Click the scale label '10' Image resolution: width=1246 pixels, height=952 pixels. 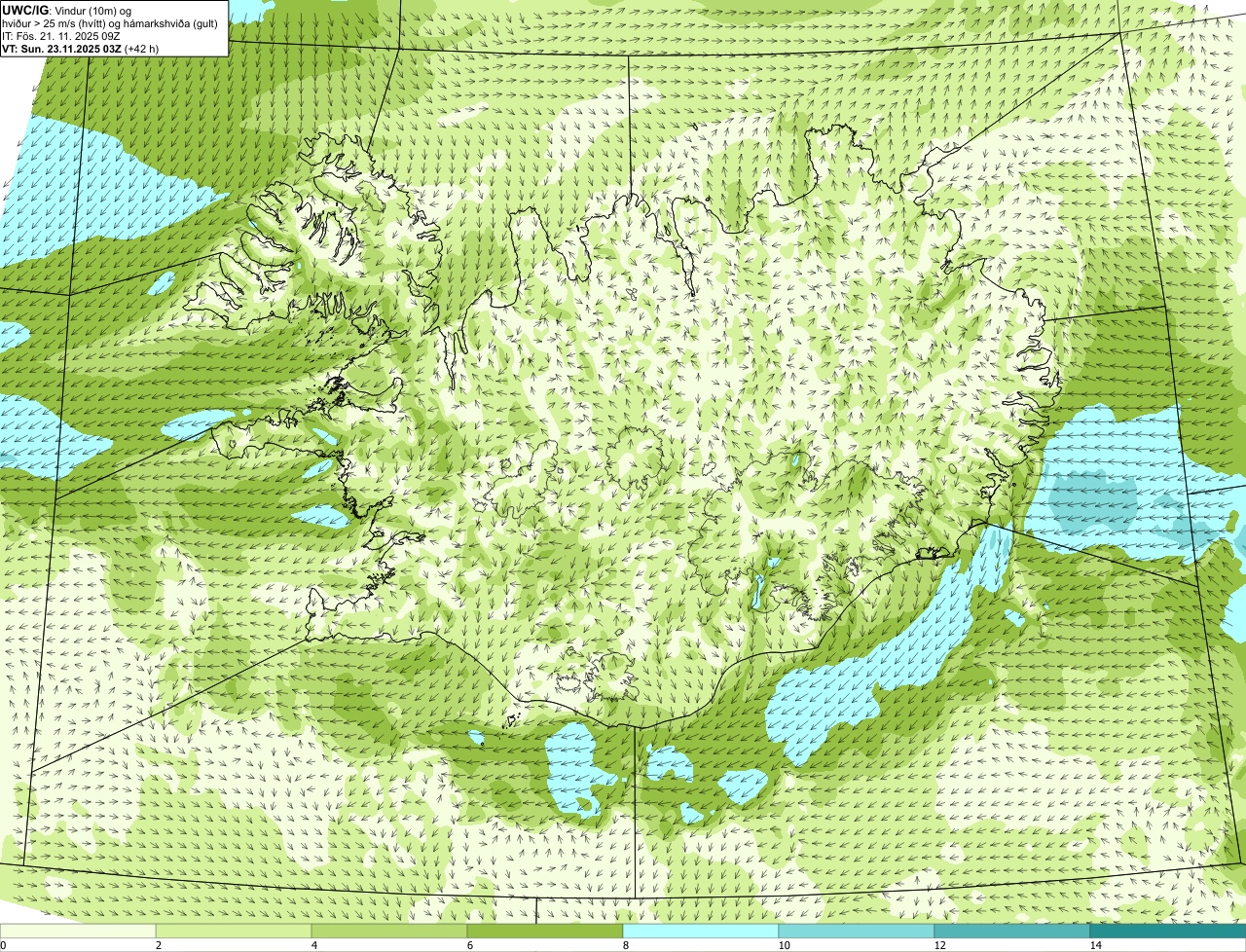point(784,945)
